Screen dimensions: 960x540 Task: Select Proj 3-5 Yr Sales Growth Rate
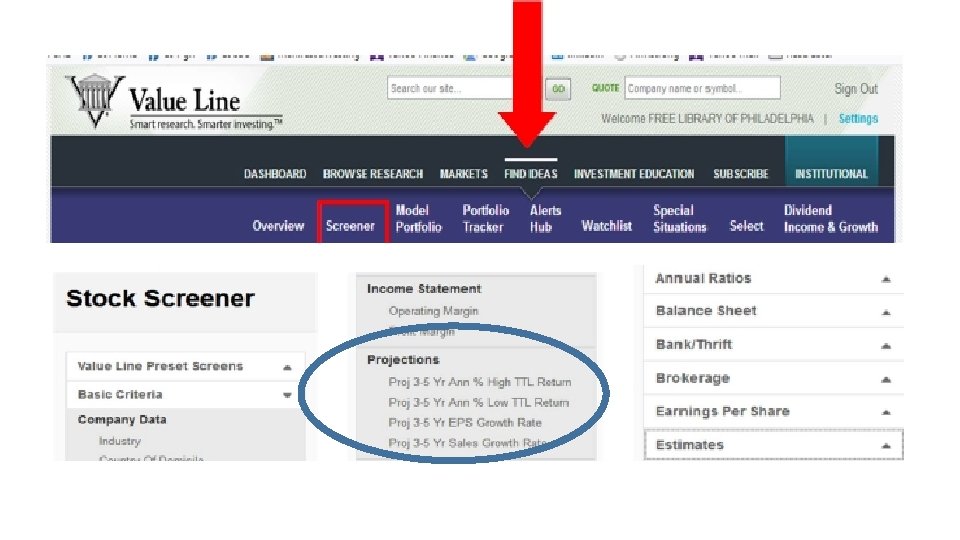coord(467,443)
